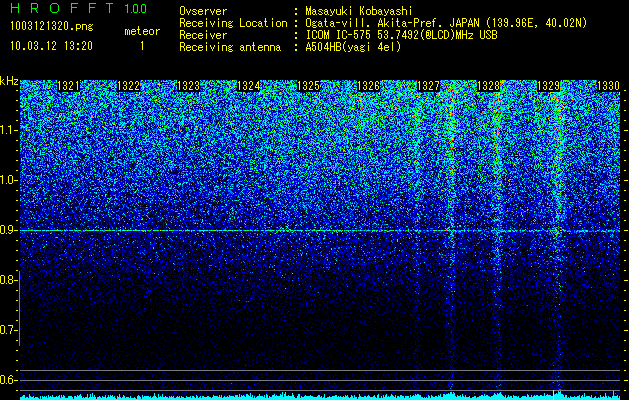Click the 'Receiving Location' label
Screen dimensions: 629x400
click(233, 23)
